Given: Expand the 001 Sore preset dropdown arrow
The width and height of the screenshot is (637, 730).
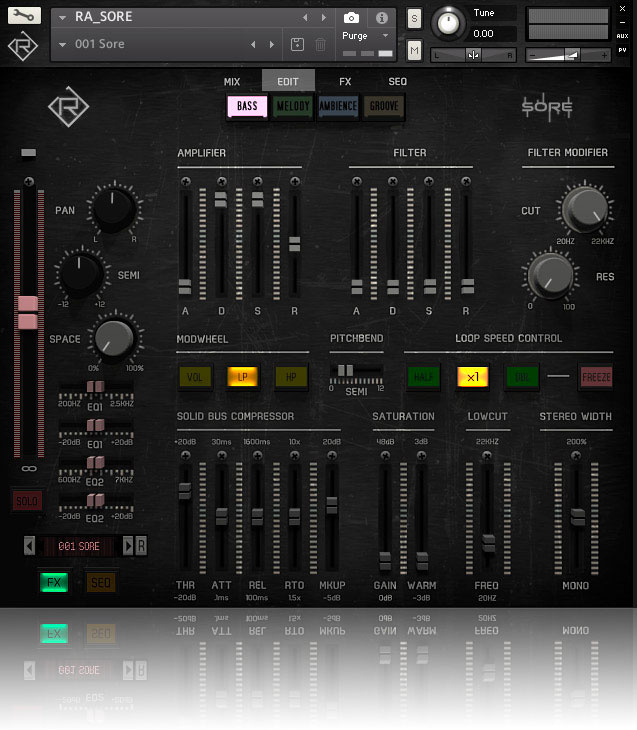Looking at the screenshot, I should click(x=63, y=44).
